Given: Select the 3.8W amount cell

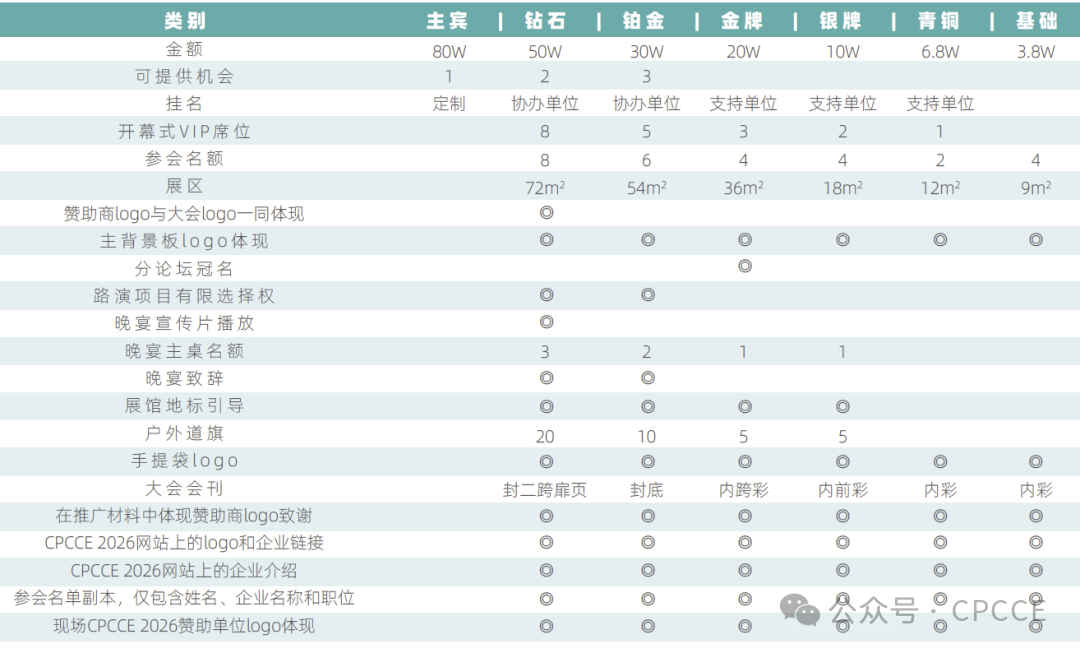Looking at the screenshot, I should 1036,52.
